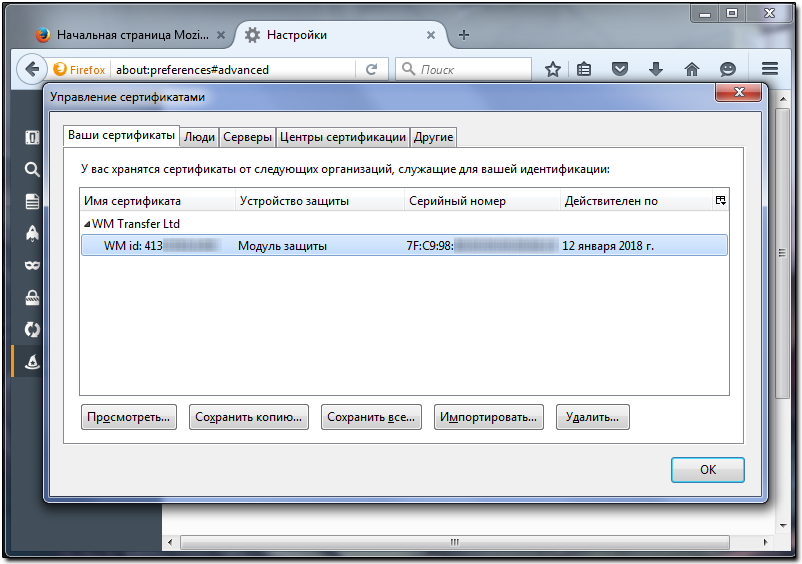Click the browser Back arrow button
The height and width of the screenshot is (564, 802).
pyautogui.click(x=32, y=69)
